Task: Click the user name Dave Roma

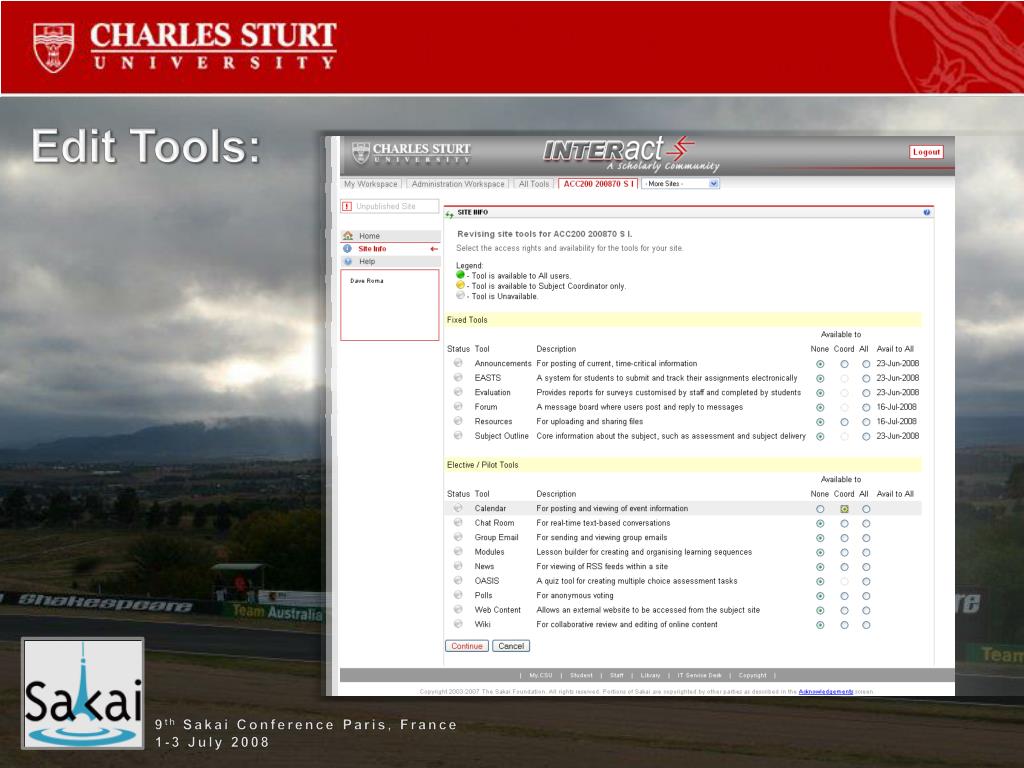Action: 366,281
